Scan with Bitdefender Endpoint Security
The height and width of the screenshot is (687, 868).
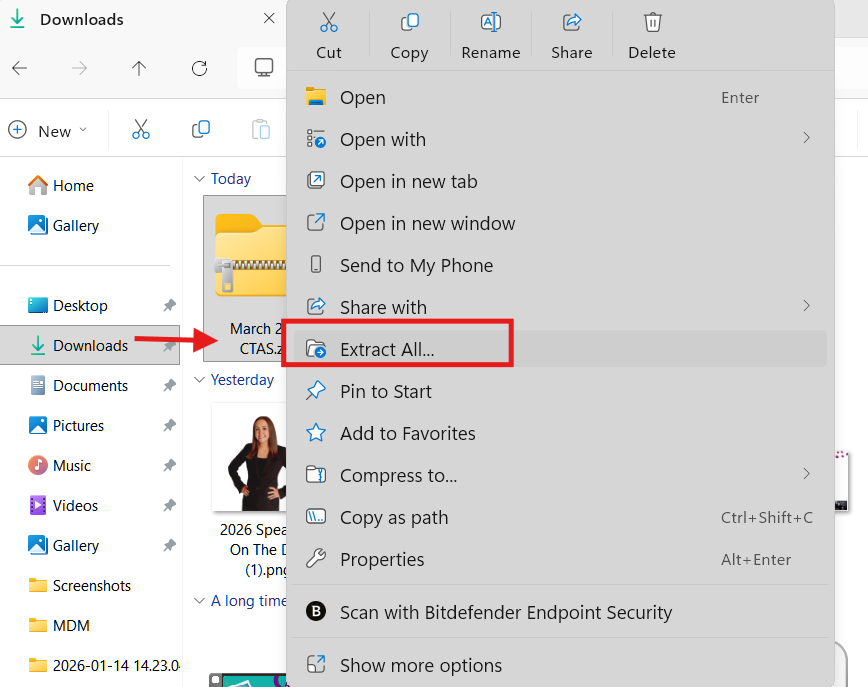pyautogui.click(x=505, y=612)
